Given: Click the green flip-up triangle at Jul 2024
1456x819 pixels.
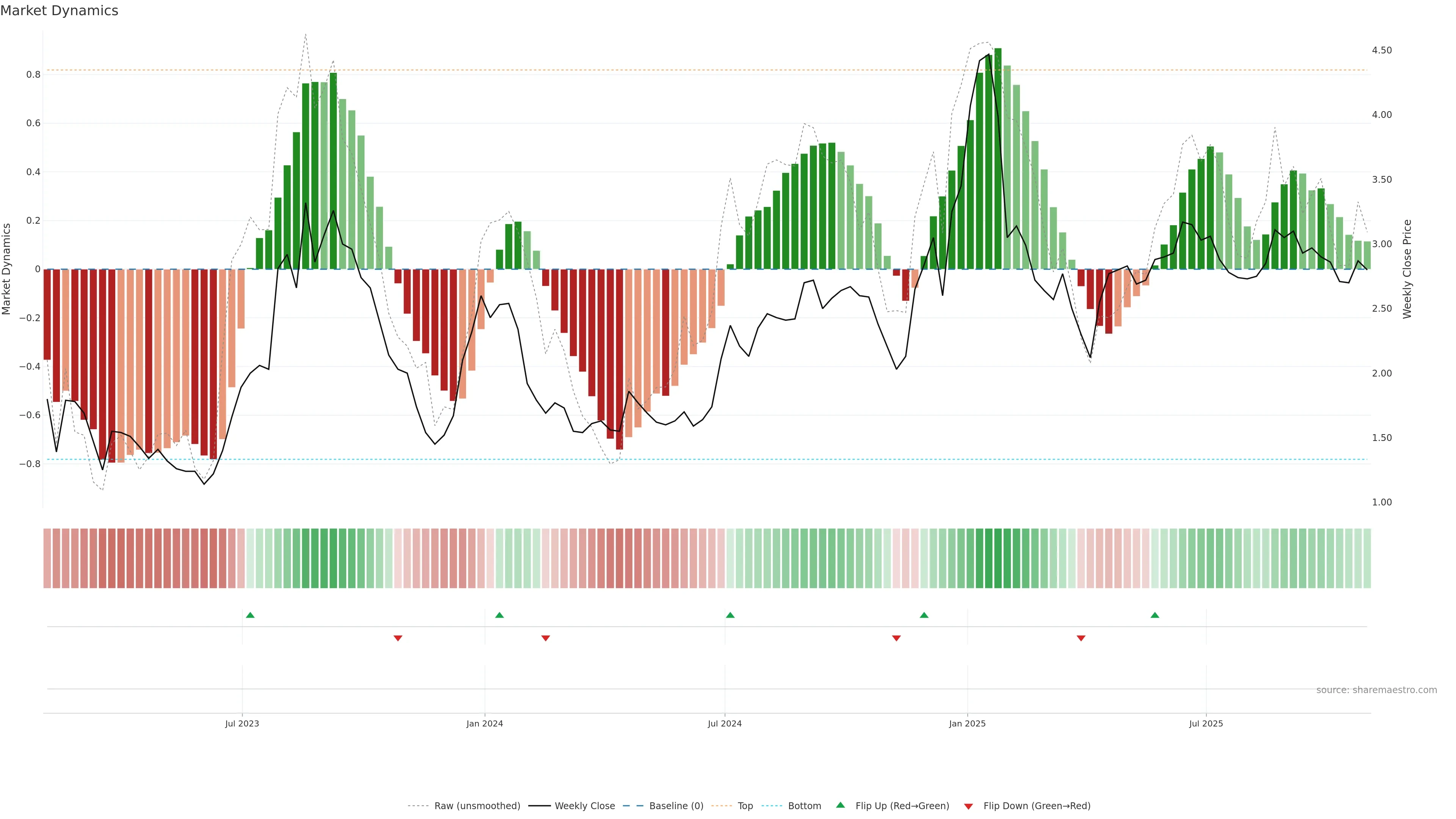Looking at the screenshot, I should pyautogui.click(x=730, y=615).
